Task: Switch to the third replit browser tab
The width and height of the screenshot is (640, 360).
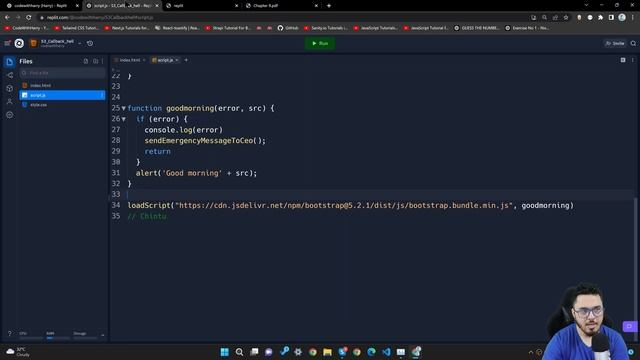Action: click(202, 6)
